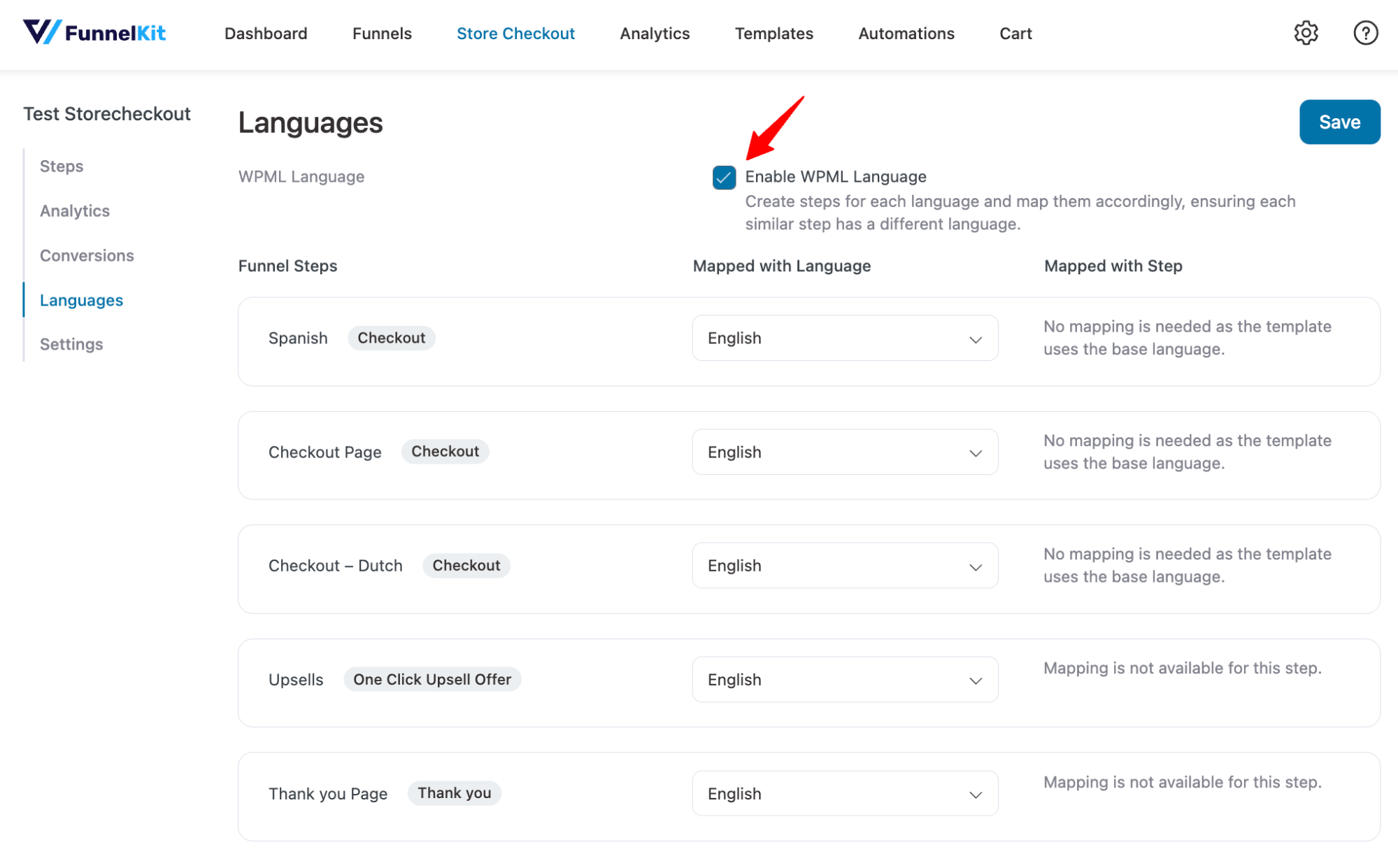The width and height of the screenshot is (1398, 868).
Task: Open Settings in the sidebar
Action: 71,344
